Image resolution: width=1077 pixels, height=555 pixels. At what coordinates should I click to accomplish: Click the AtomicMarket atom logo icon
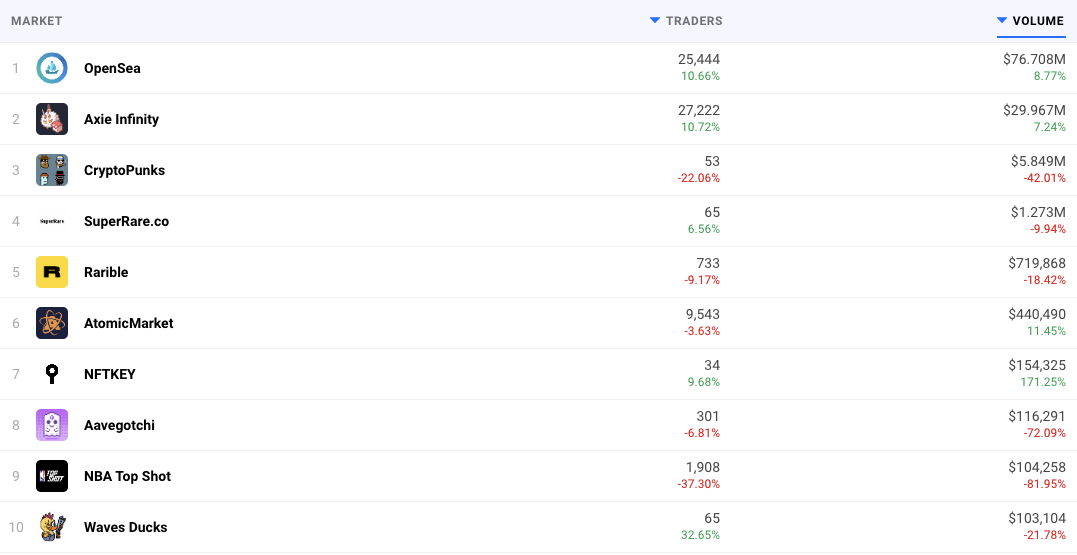(52, 323)
